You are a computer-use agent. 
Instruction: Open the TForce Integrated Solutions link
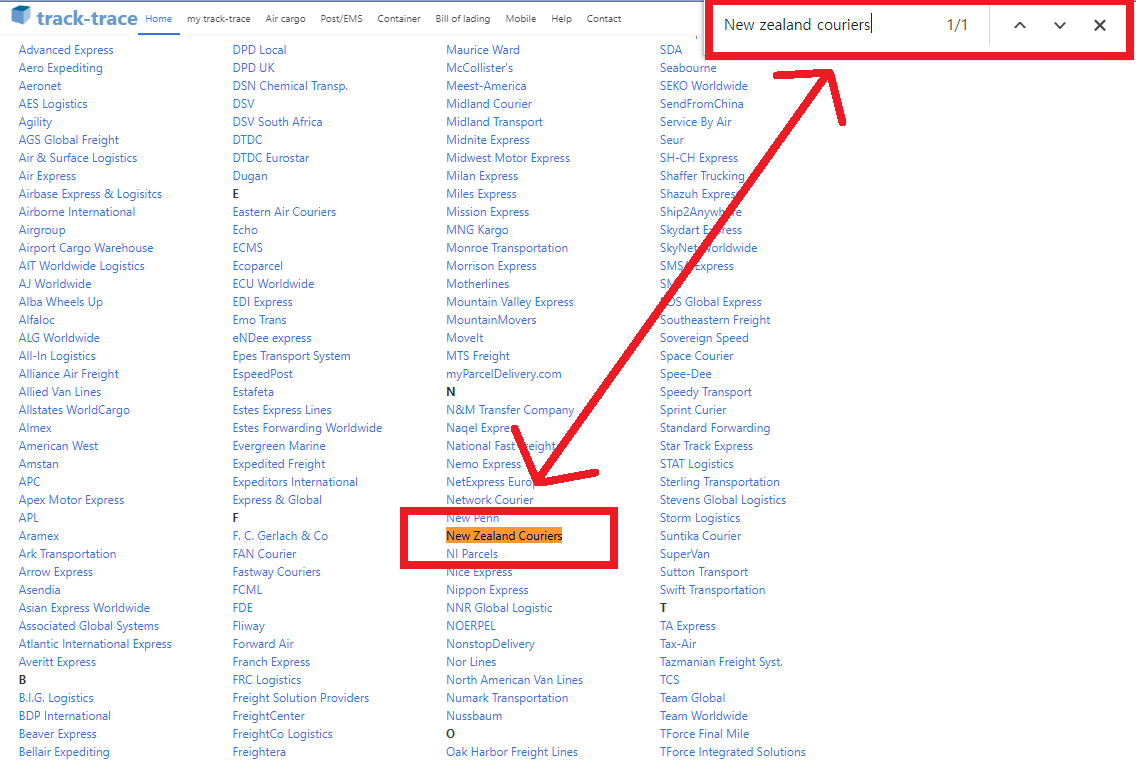(x=733, y=752)
